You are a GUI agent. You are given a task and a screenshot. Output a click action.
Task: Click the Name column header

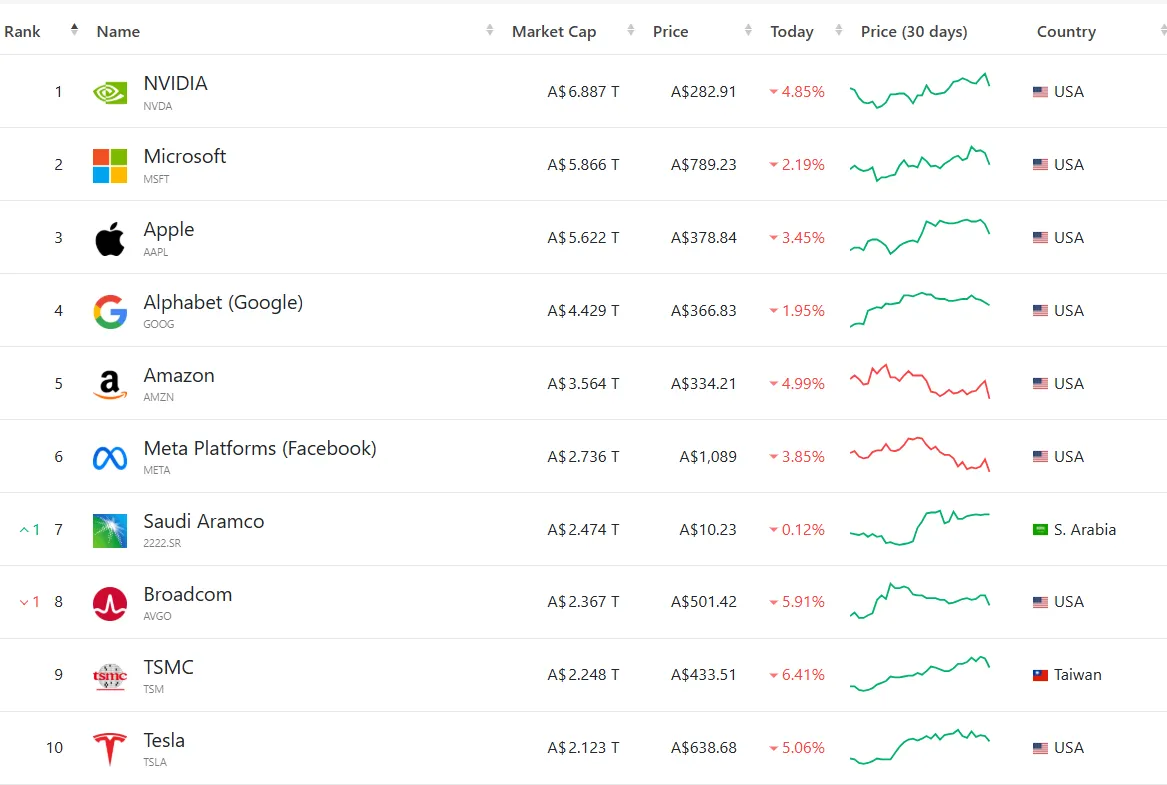[x=118, y=32]
